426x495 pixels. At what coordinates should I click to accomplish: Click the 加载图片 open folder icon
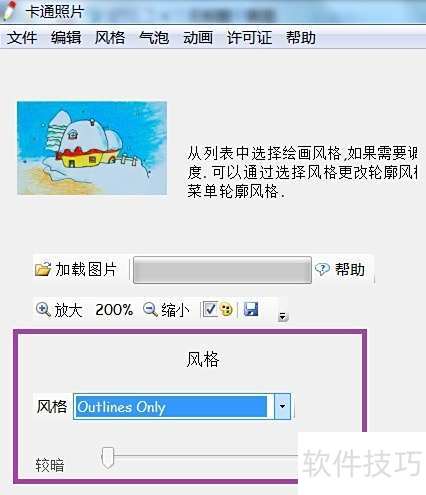43,269
